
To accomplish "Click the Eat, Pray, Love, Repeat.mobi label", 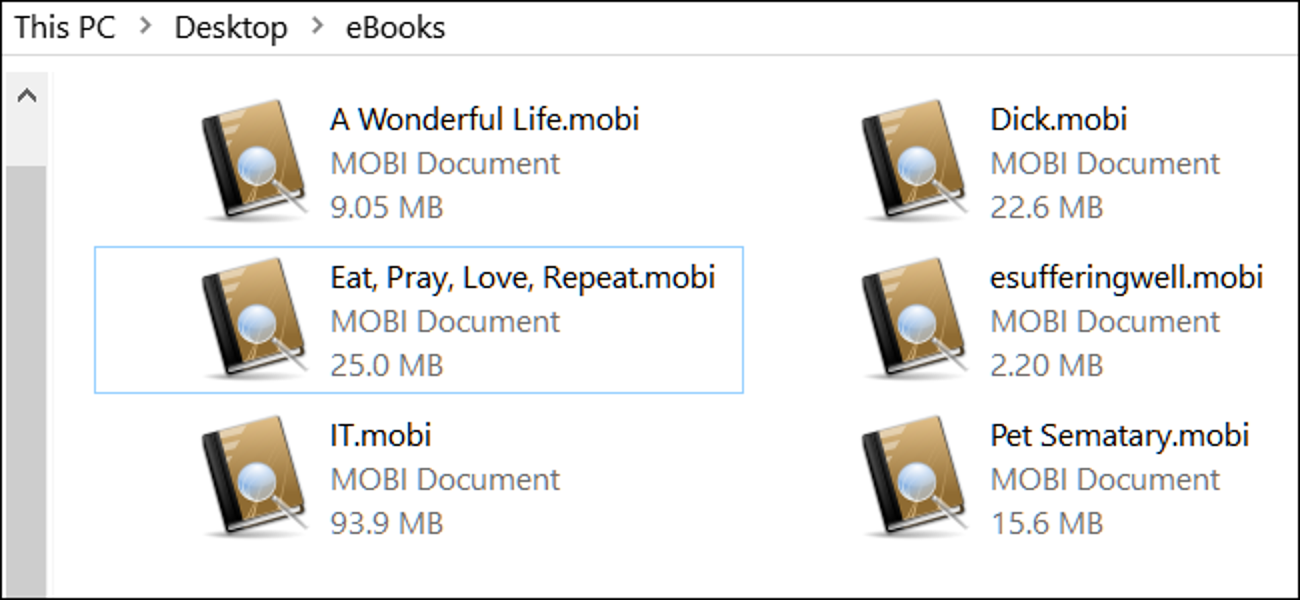I will click(x=522, y=277).
